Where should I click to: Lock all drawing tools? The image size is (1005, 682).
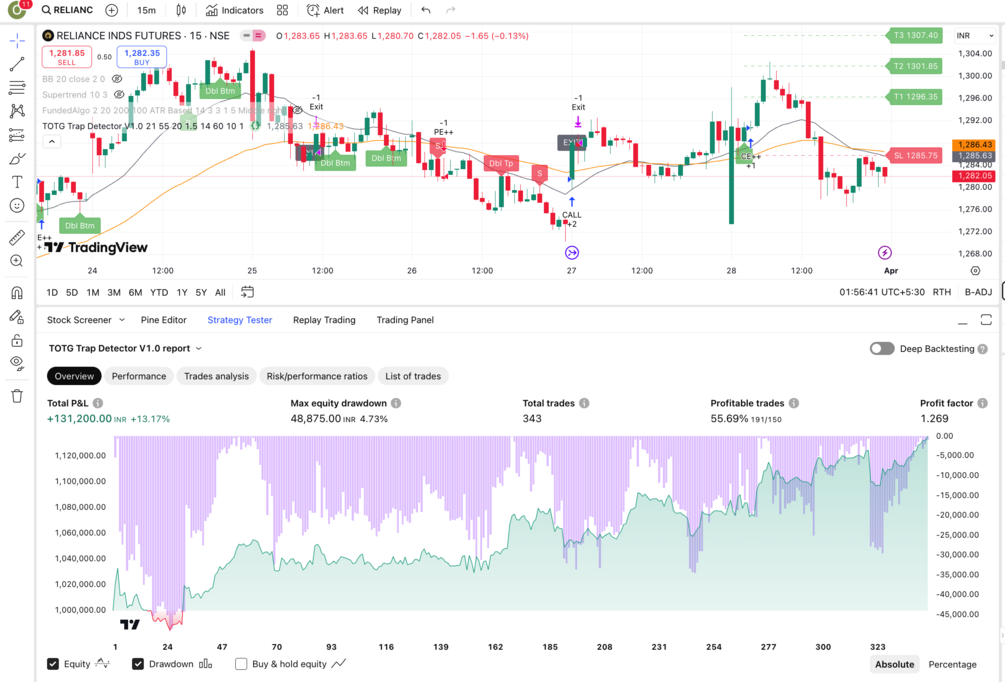17,340
